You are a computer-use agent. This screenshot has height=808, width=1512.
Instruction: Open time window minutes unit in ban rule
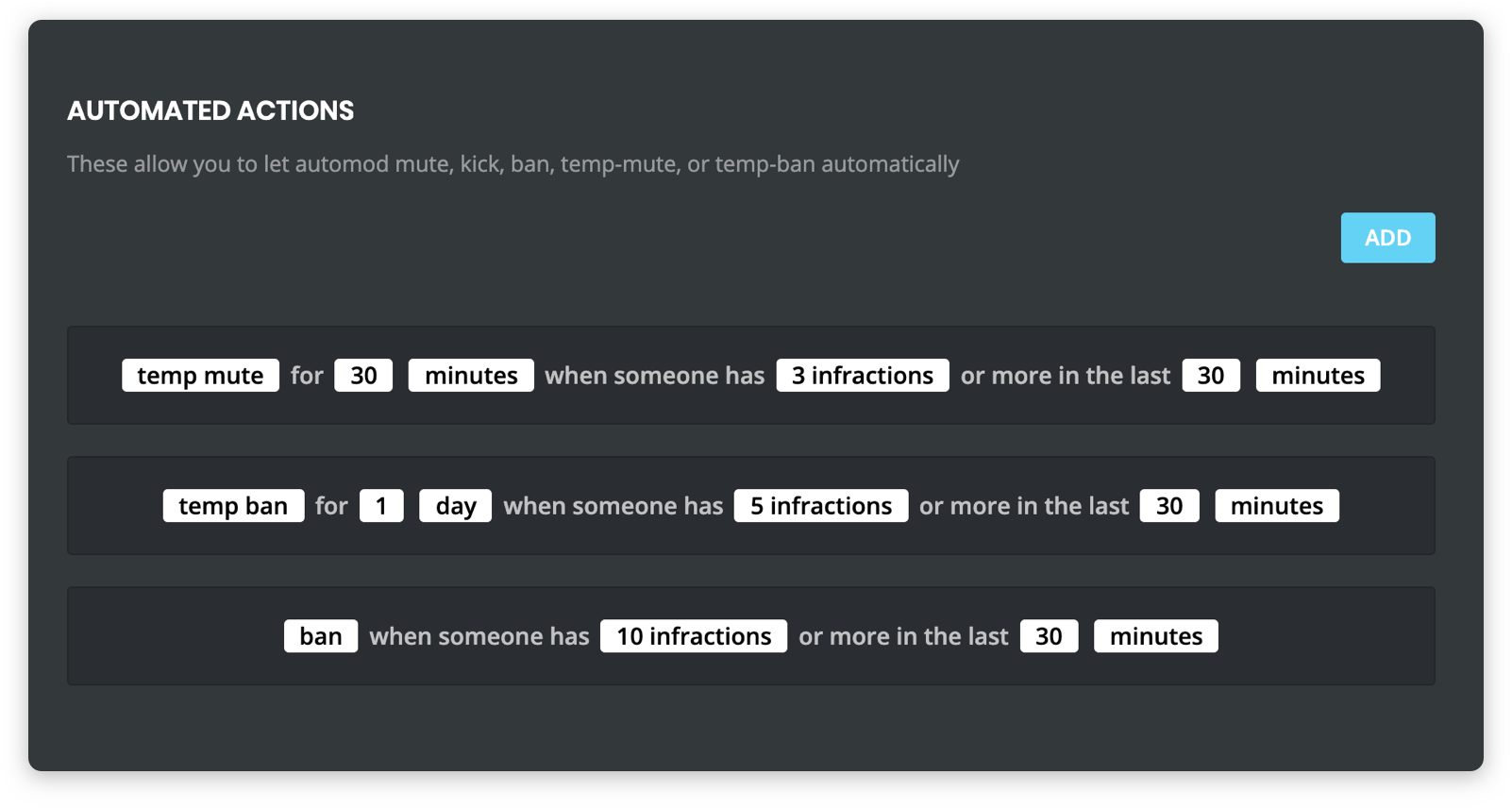pyautogui.click(x=1155, y=636)
